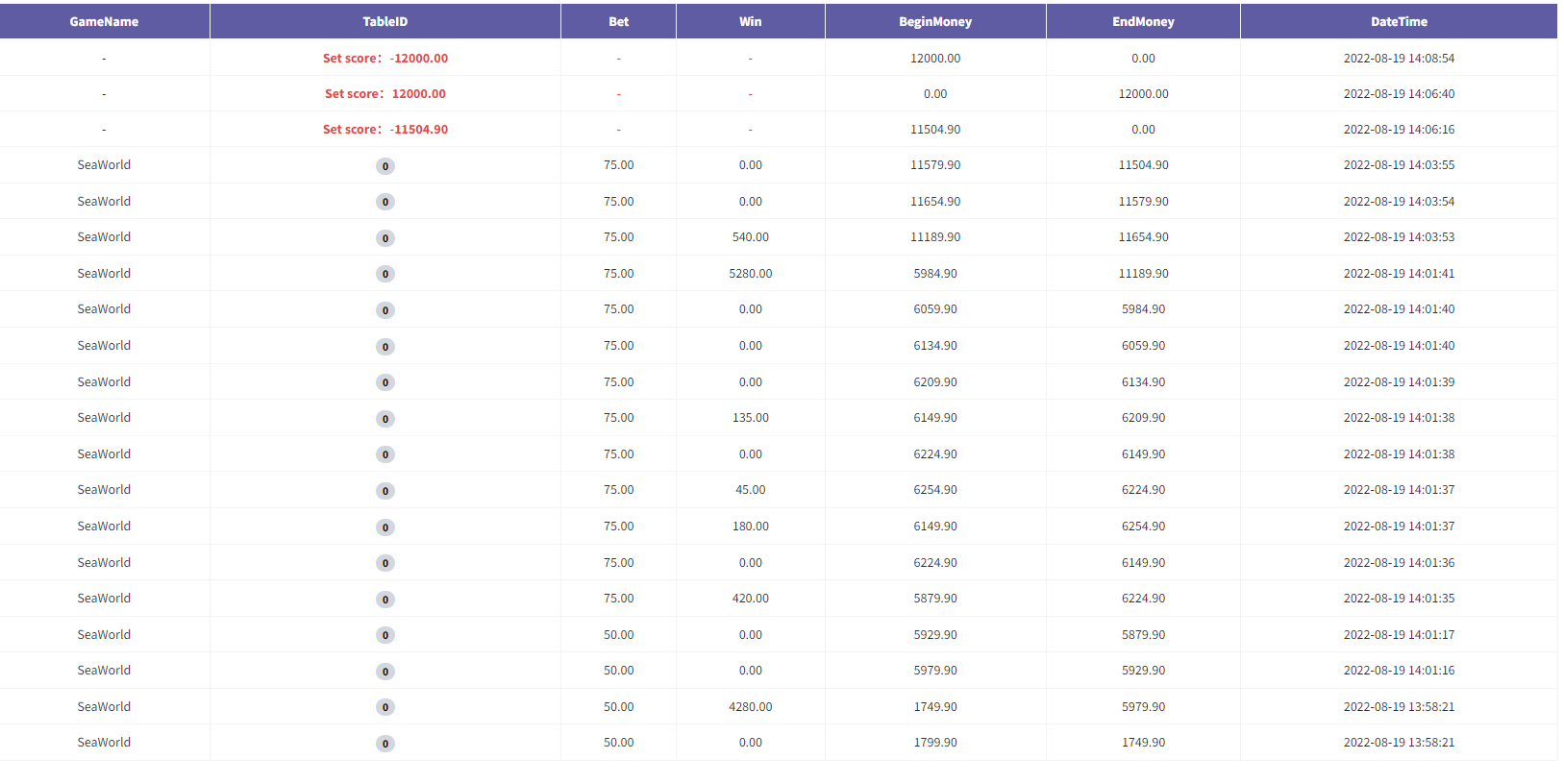Screen dimensions: 1564x784
Task: Click EndMoney value 1749.90
Action: click(x=1143, y=742)
